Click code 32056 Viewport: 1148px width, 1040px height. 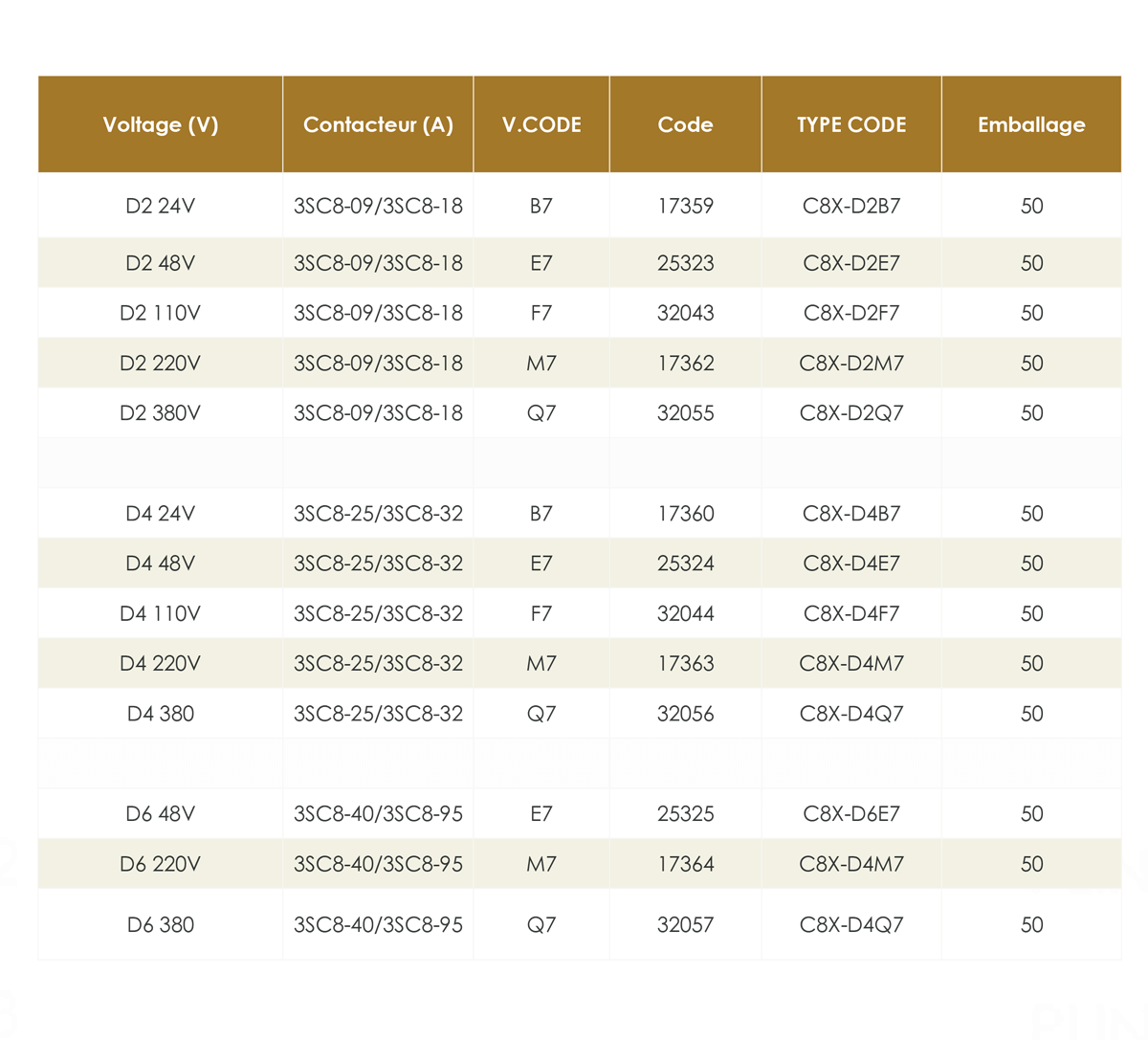point(685,714)
